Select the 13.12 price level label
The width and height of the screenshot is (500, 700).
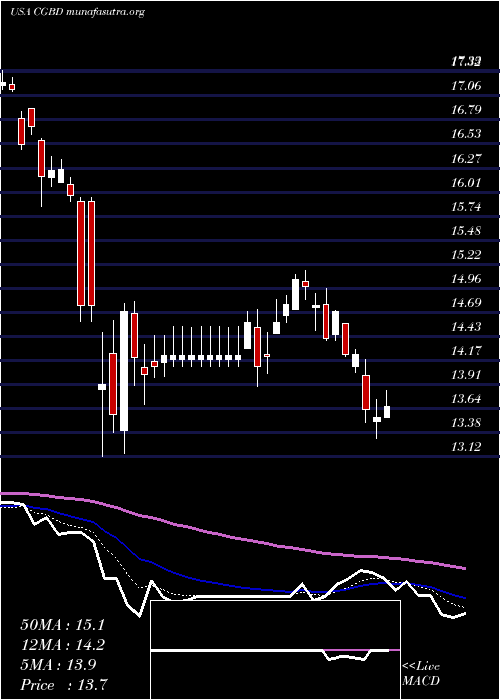click(466, 446)
